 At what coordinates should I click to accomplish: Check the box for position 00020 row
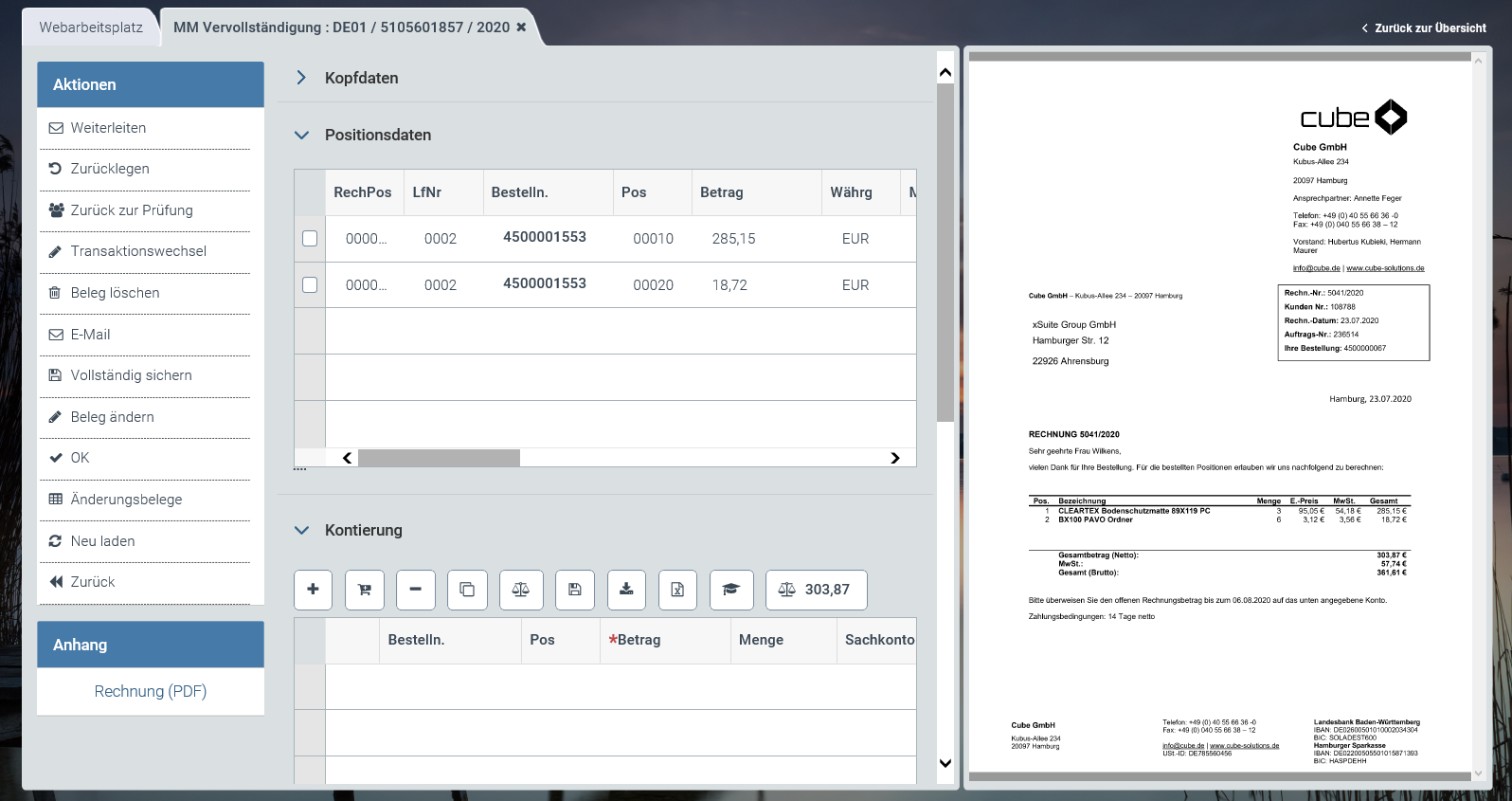pyautogui.click(x=310, y=285)
